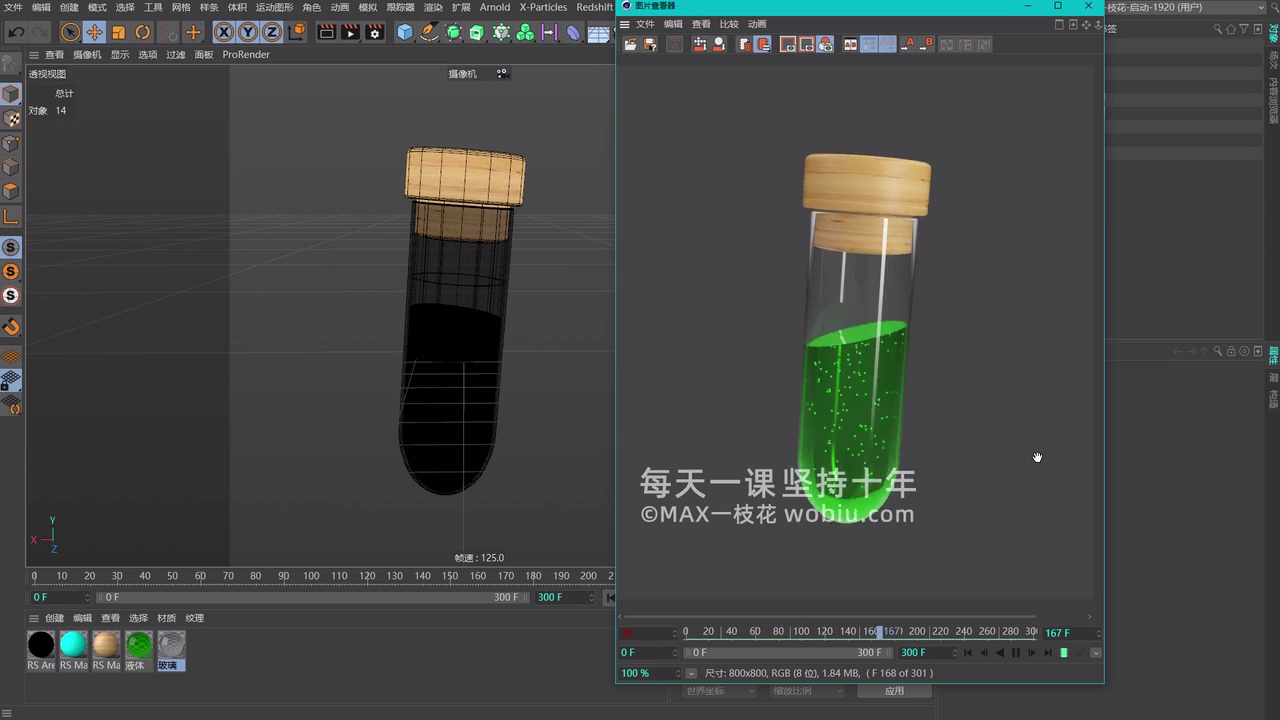Open the 世界坐标 coordinate dropdown
1280x720 pixels.
pyautogui.click(x=722, y=691)
